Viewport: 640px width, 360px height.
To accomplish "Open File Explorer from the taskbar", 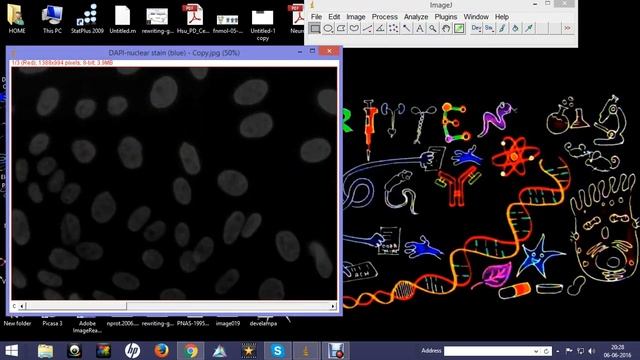I will pos(45,351).
